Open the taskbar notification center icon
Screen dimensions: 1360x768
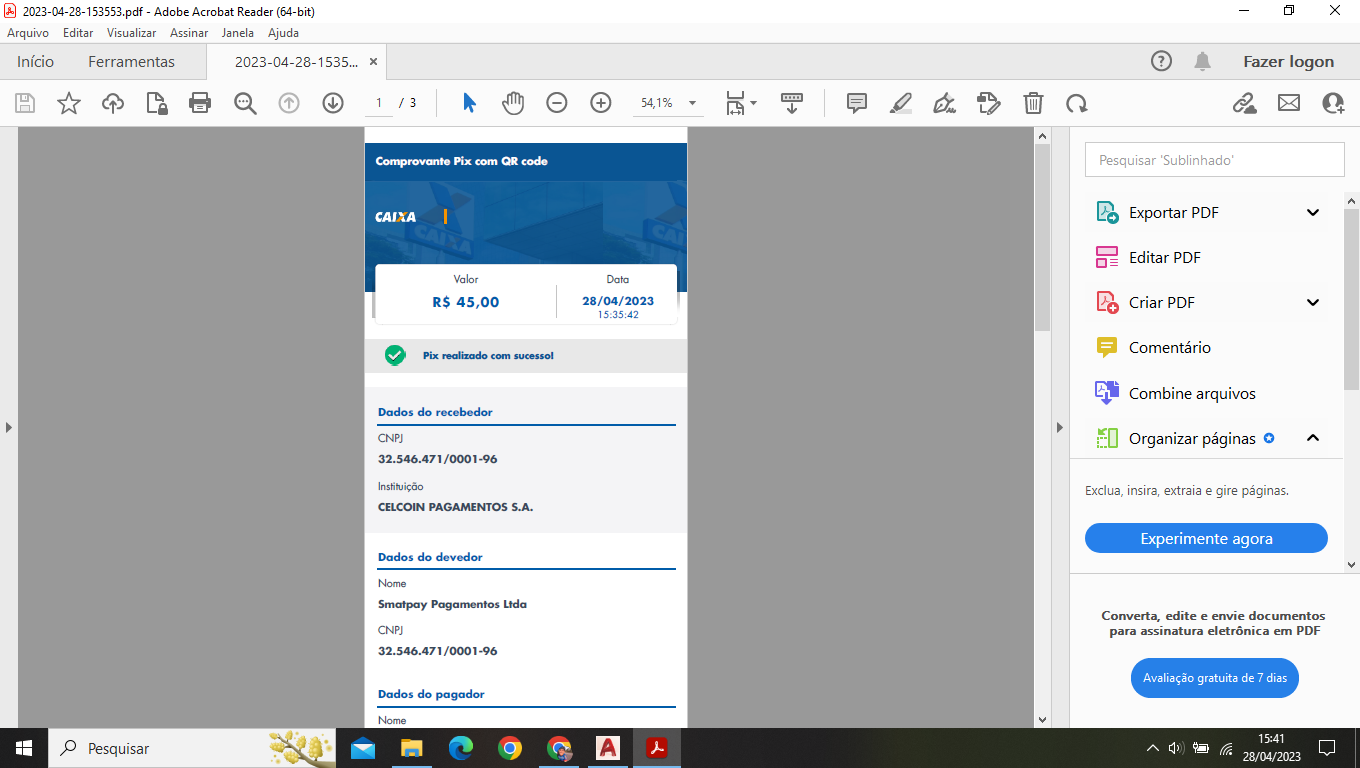point(1327,748)
